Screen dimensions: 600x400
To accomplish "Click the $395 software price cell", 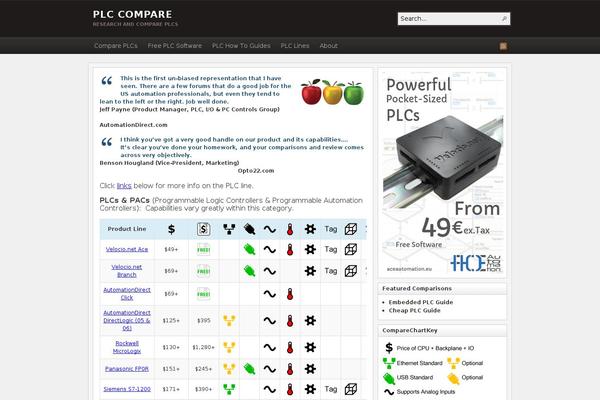I will (204, 320).
